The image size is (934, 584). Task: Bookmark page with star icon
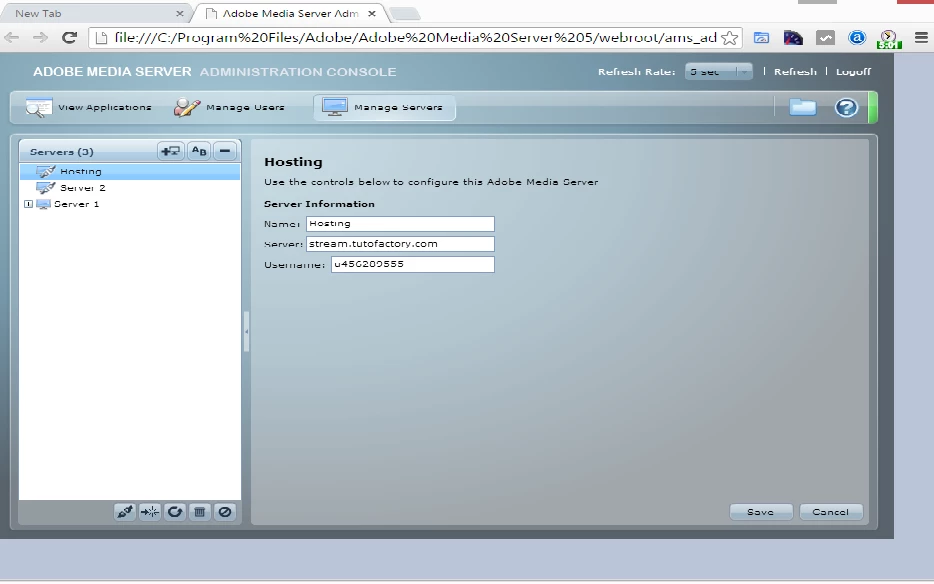click(x=729, y=38)
